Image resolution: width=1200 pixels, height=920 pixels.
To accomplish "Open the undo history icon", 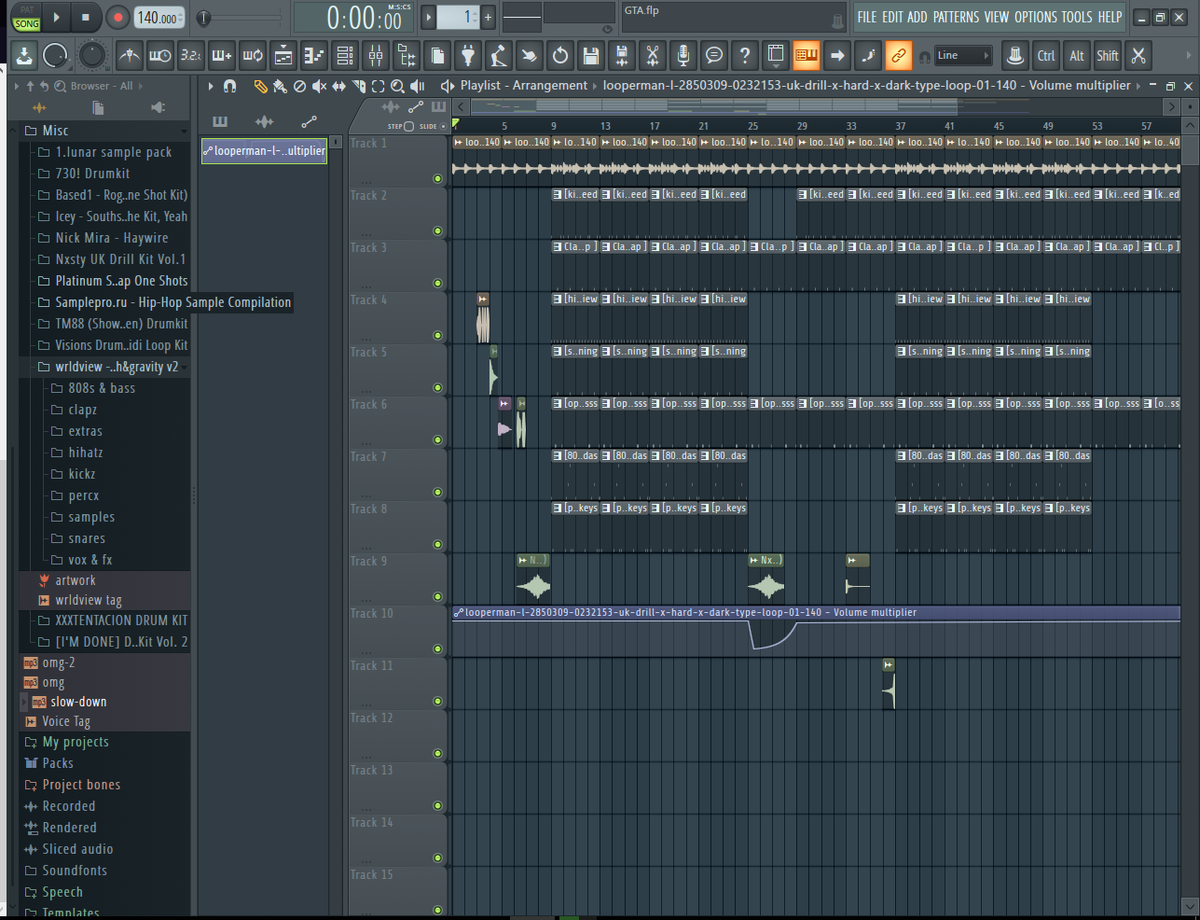I will pos(560,55).
